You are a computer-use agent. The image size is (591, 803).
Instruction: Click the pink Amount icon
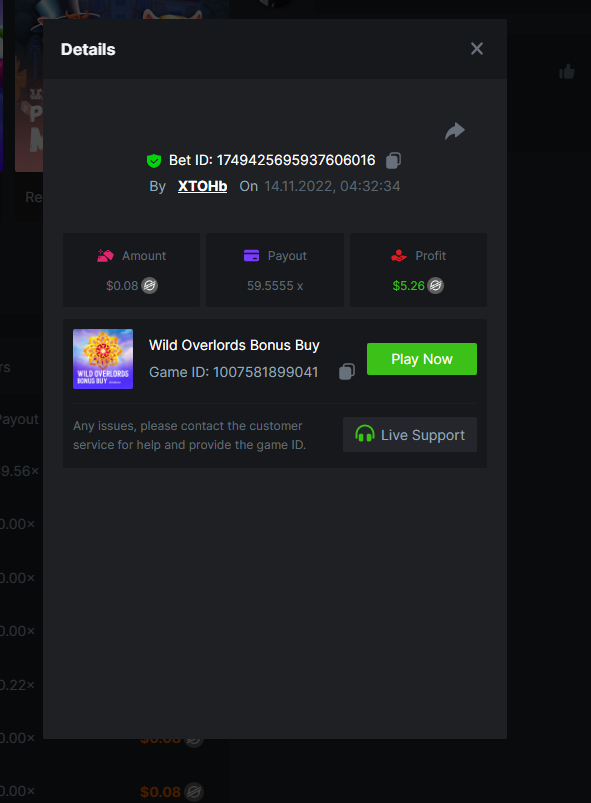(x=105, y=256)
